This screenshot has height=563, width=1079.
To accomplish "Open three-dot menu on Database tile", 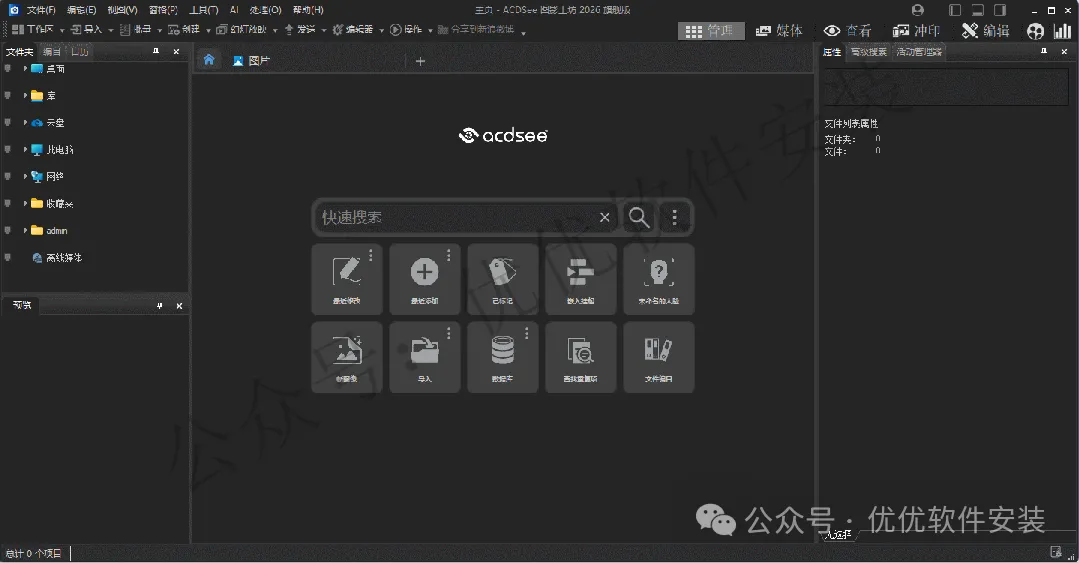I will tap(526, 333).
